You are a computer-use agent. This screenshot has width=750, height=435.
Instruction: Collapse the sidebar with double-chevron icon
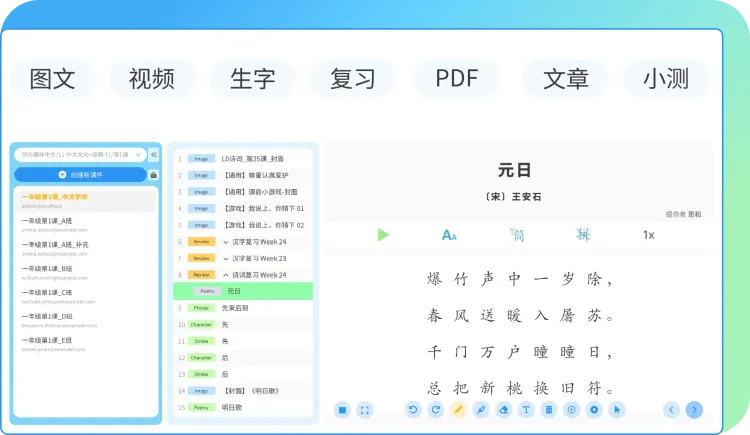point(154,155)
